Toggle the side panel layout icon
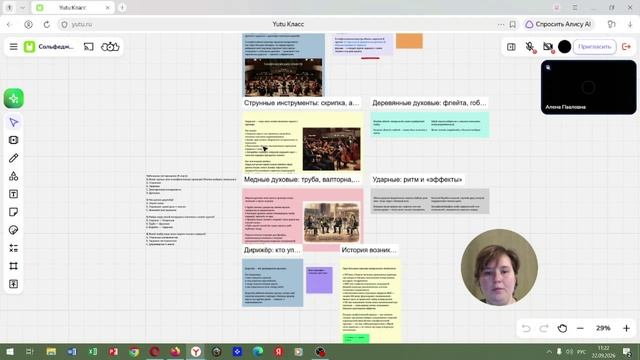 511,47
